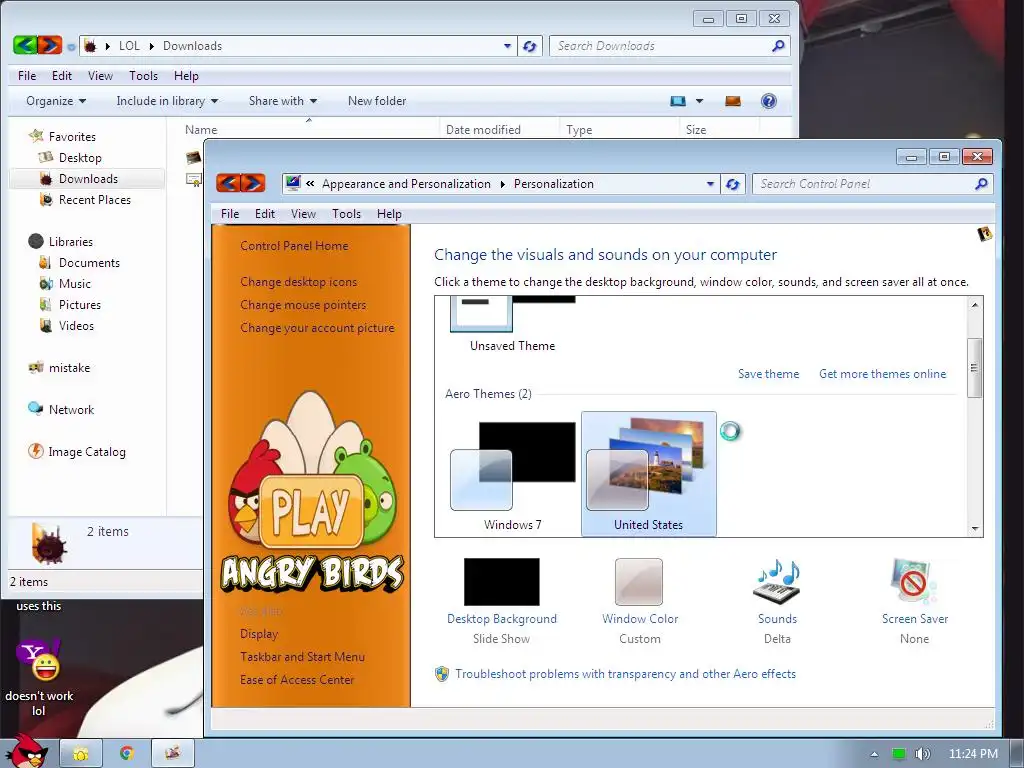
Task: Open View menu in Downloads window
Action: (101, 76)
